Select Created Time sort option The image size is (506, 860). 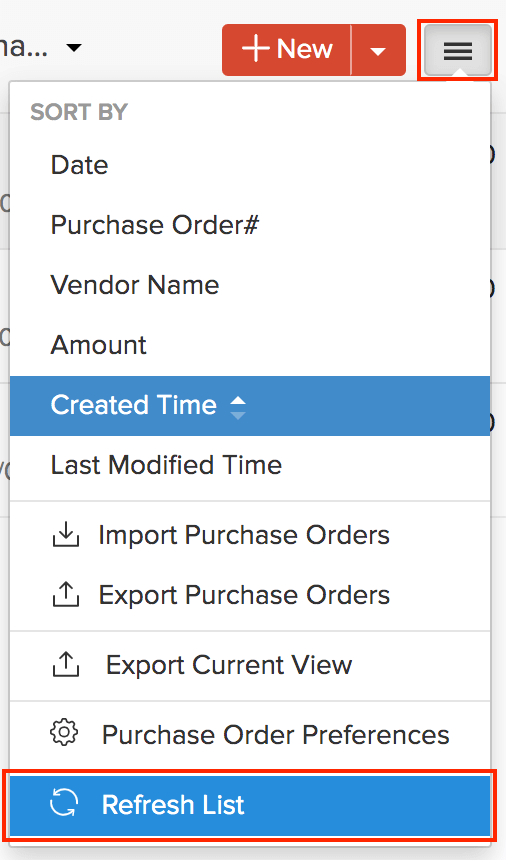coord(250,406)
